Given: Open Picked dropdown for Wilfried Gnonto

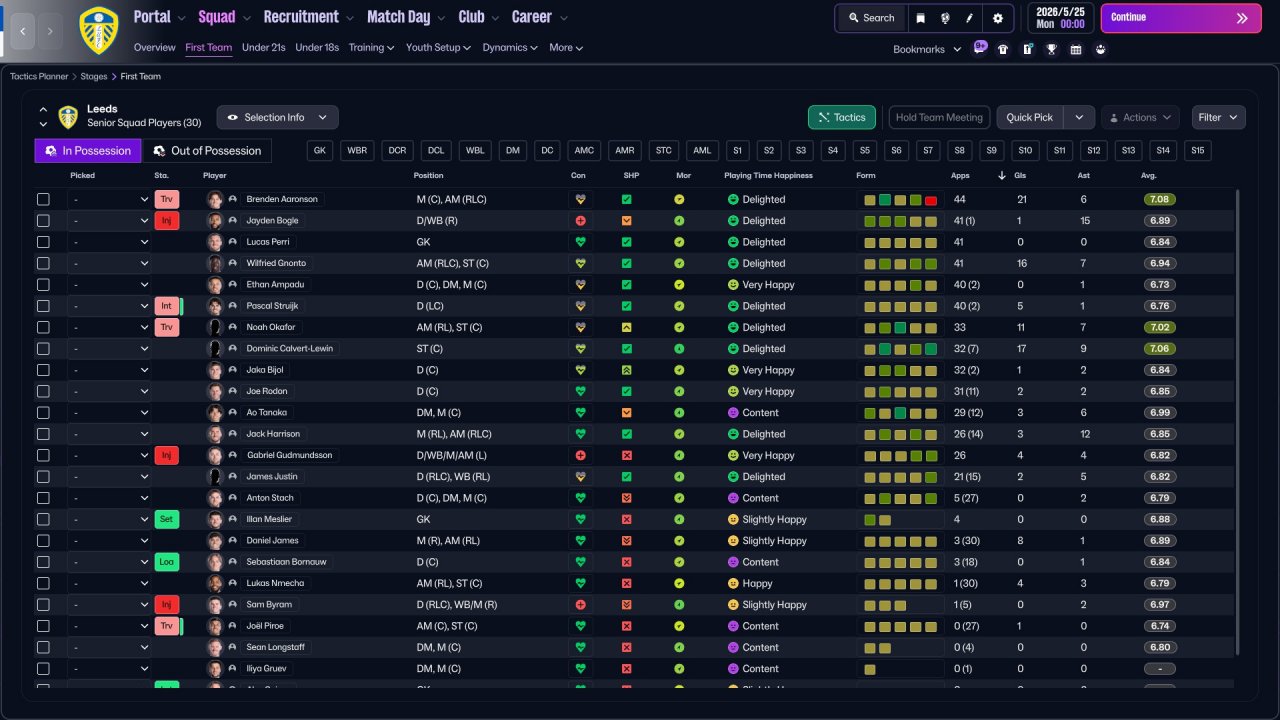Looking at the screenshot, I should [x=110, y=263].
